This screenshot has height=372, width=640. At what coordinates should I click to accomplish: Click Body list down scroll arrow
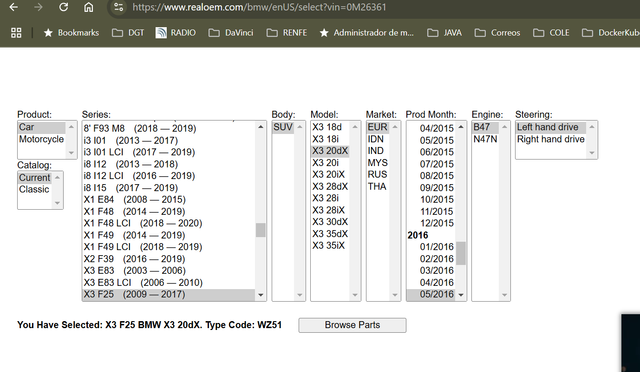pyautogui.click(x=300, y=295)
